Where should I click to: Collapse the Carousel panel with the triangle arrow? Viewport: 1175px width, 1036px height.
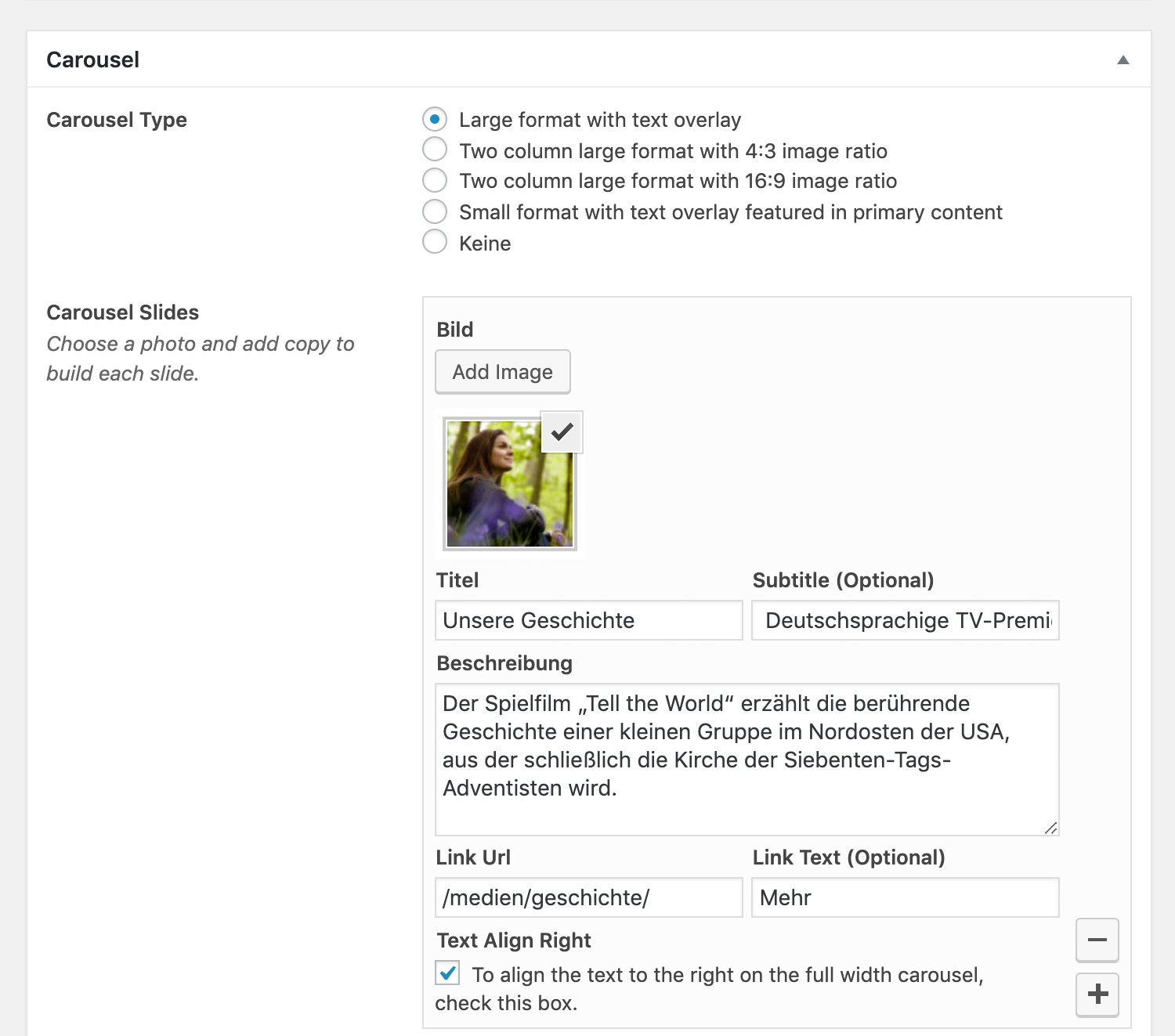click(1123, 60)
